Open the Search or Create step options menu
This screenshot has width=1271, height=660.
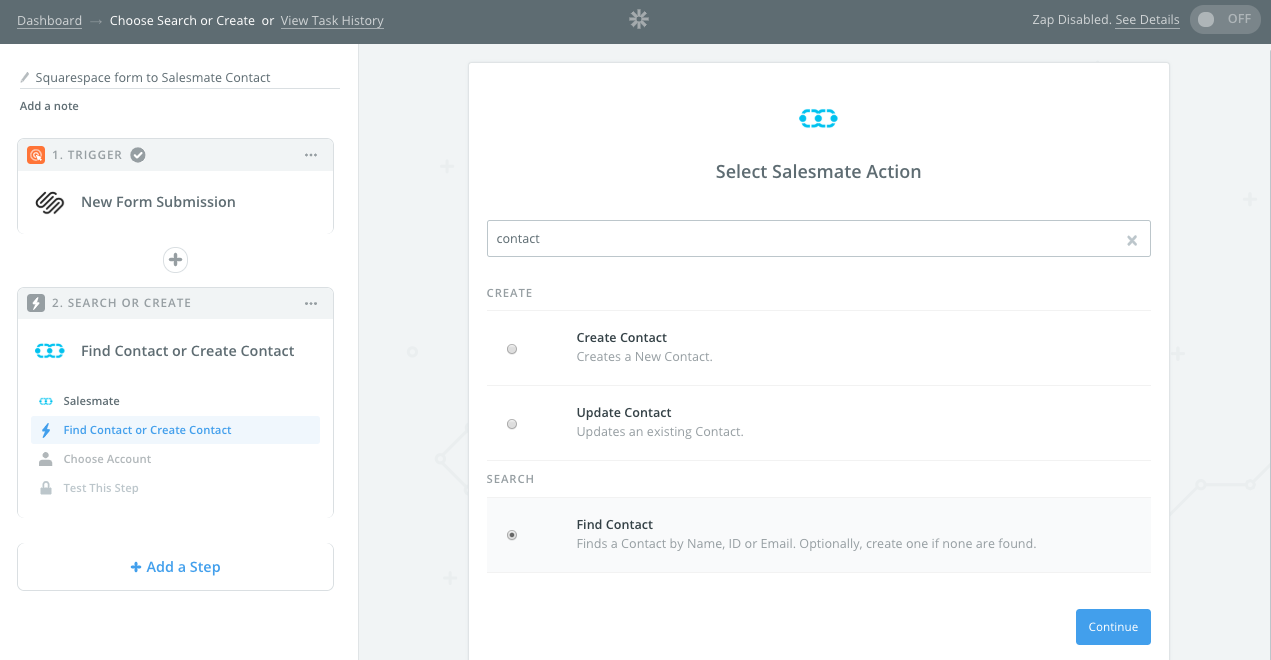click(x=311, y=303)
